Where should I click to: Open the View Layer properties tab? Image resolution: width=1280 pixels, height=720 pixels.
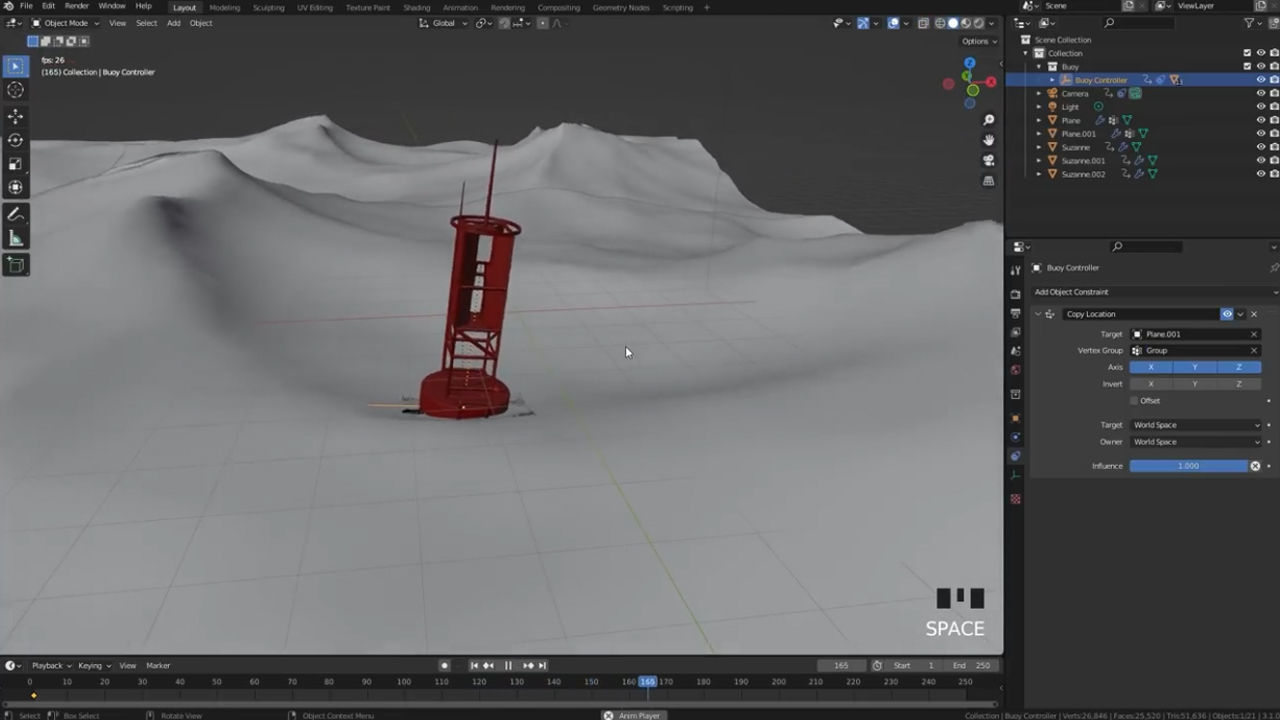click(x=1015, y=332)
